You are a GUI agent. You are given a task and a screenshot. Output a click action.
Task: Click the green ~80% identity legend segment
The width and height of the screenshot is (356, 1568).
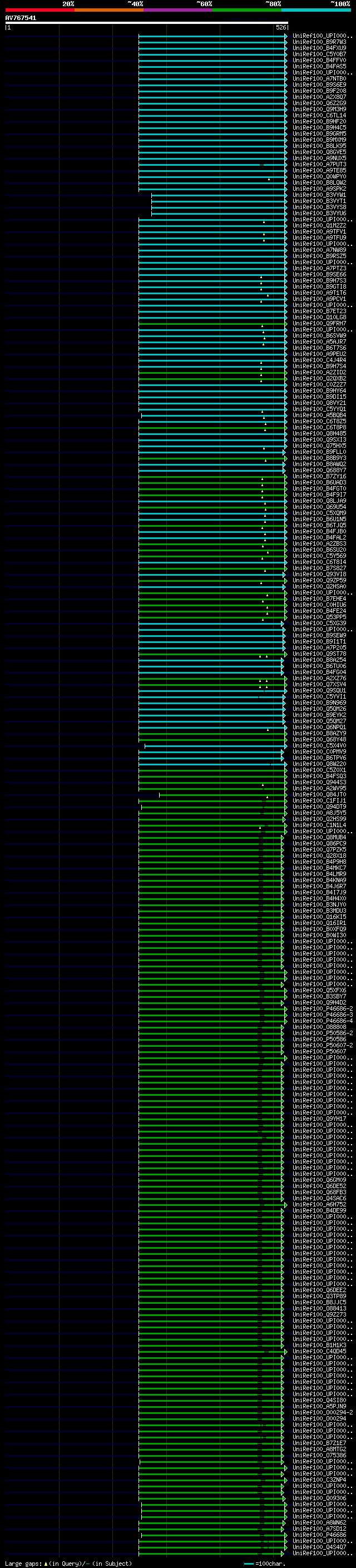(247, 10)
